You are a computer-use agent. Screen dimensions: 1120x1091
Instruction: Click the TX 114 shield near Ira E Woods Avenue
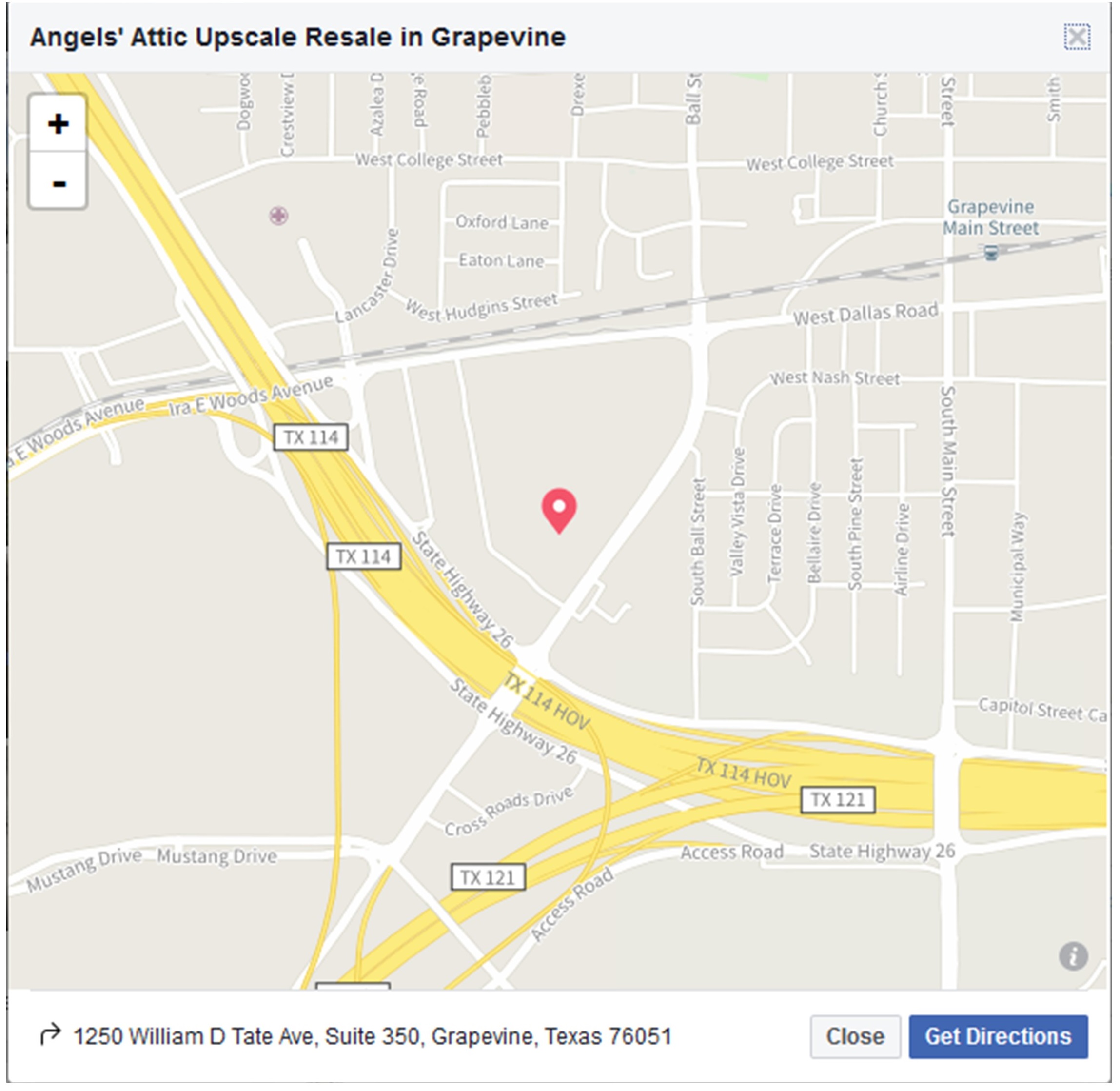(311, 437)
